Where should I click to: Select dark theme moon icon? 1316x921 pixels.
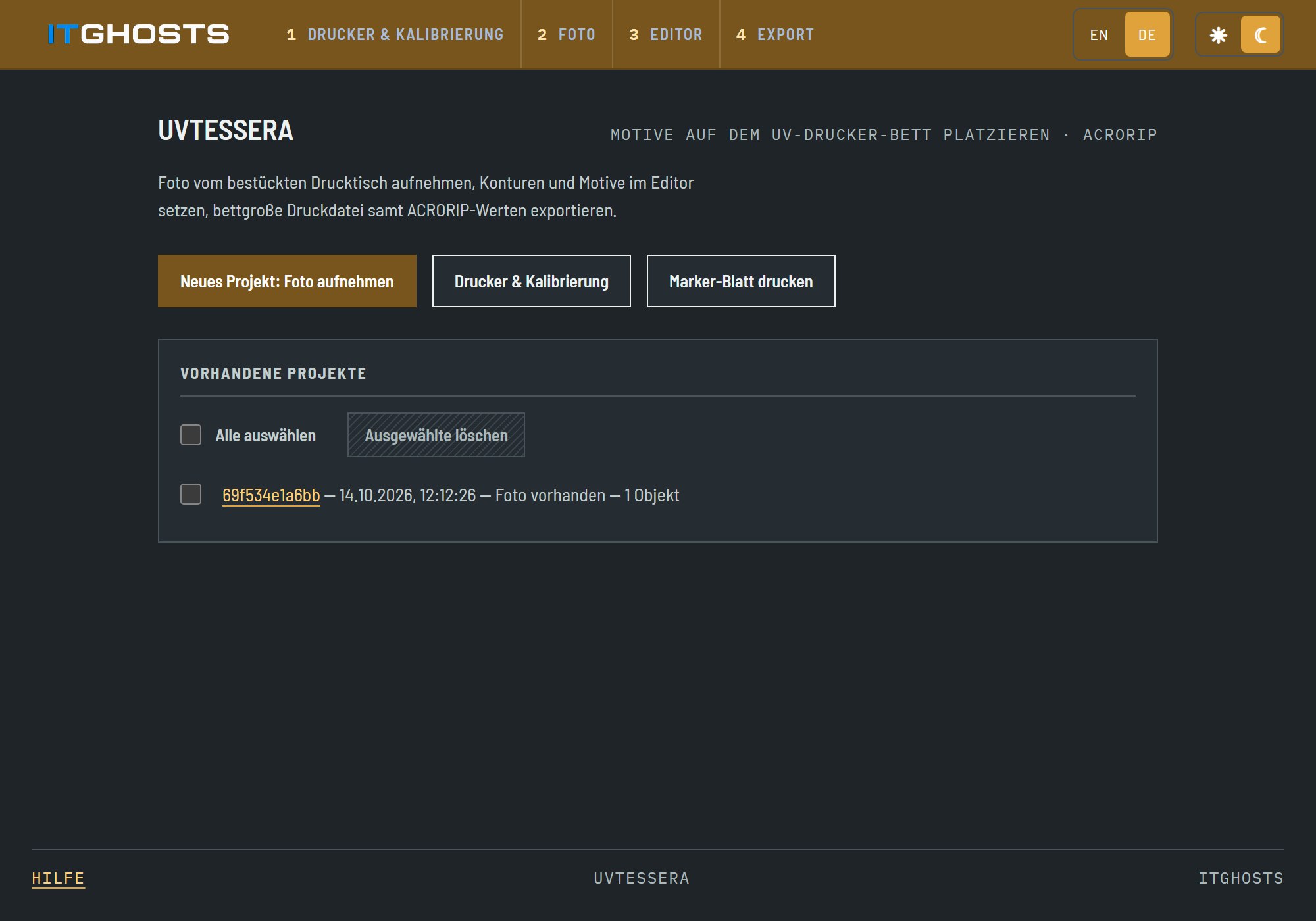(1261, 35)
